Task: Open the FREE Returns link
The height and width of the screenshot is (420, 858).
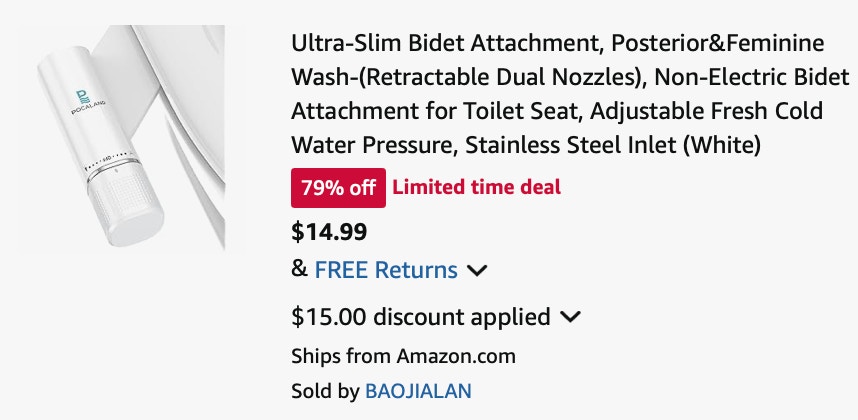Action: click(386, 270)
